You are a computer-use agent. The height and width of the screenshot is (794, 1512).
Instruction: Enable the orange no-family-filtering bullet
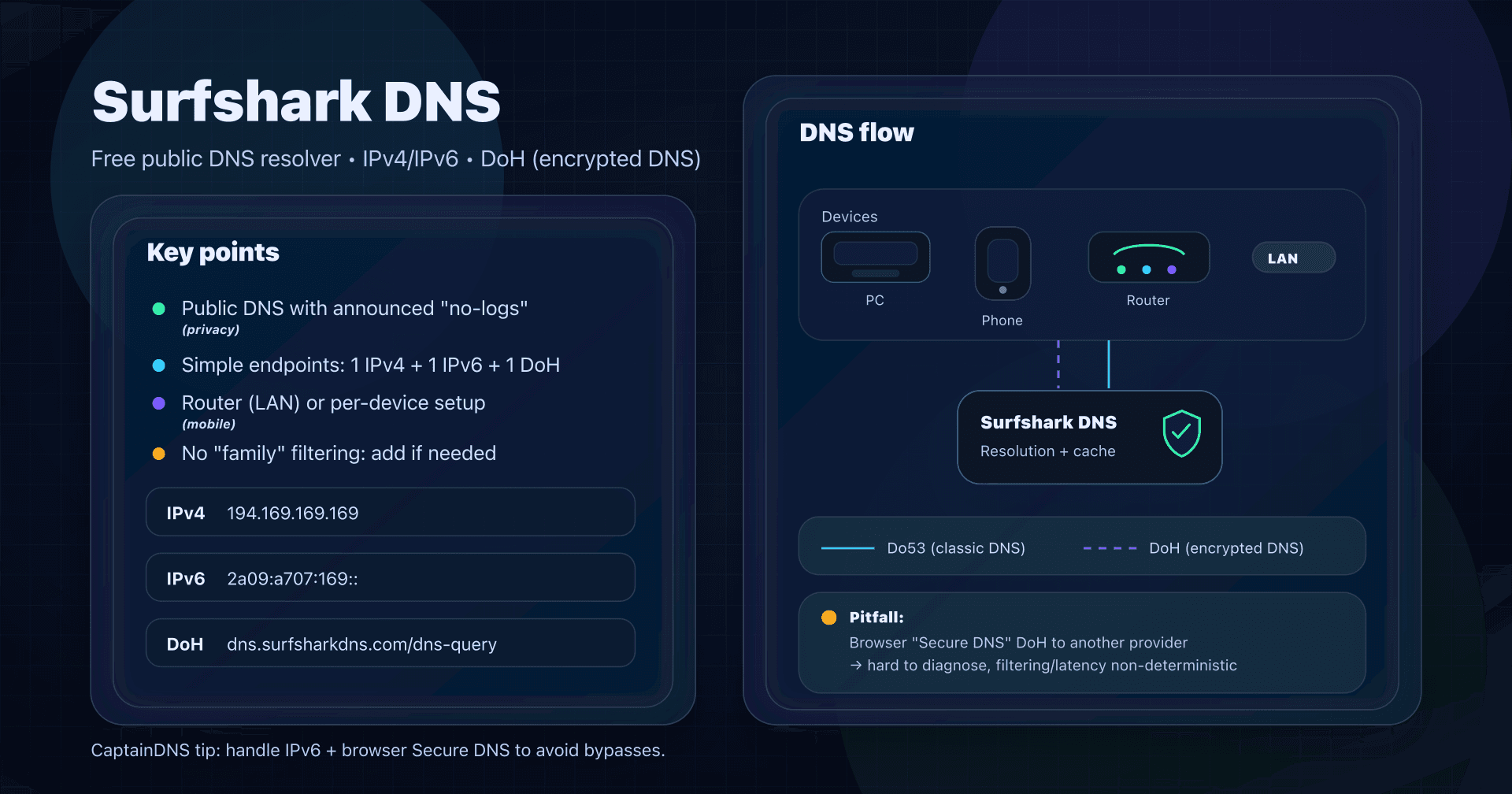tap(159, 454)
